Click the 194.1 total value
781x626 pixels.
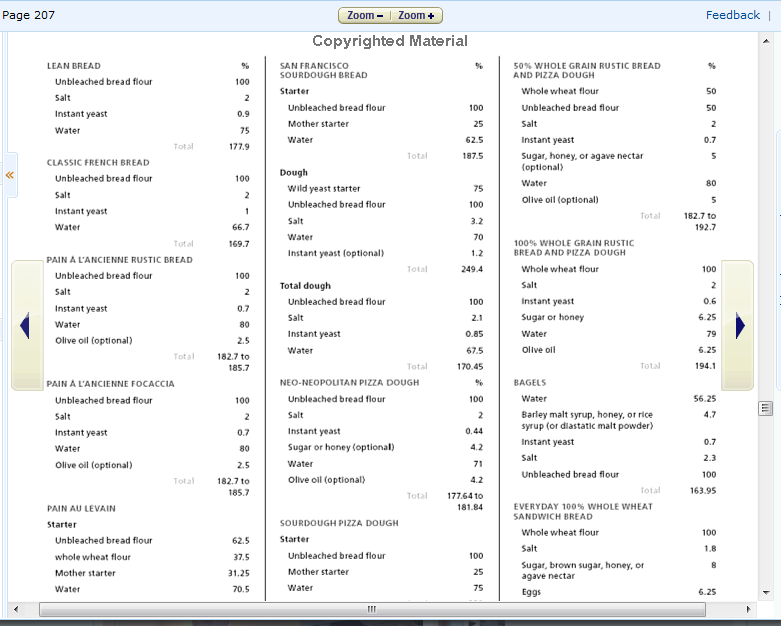point(705,366)
